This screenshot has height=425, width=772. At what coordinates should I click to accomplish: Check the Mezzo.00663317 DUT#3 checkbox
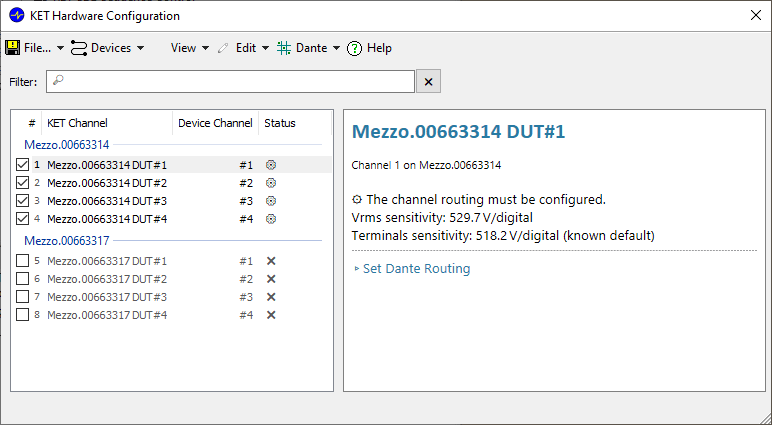pyautogui.click(x=22, y=296)
